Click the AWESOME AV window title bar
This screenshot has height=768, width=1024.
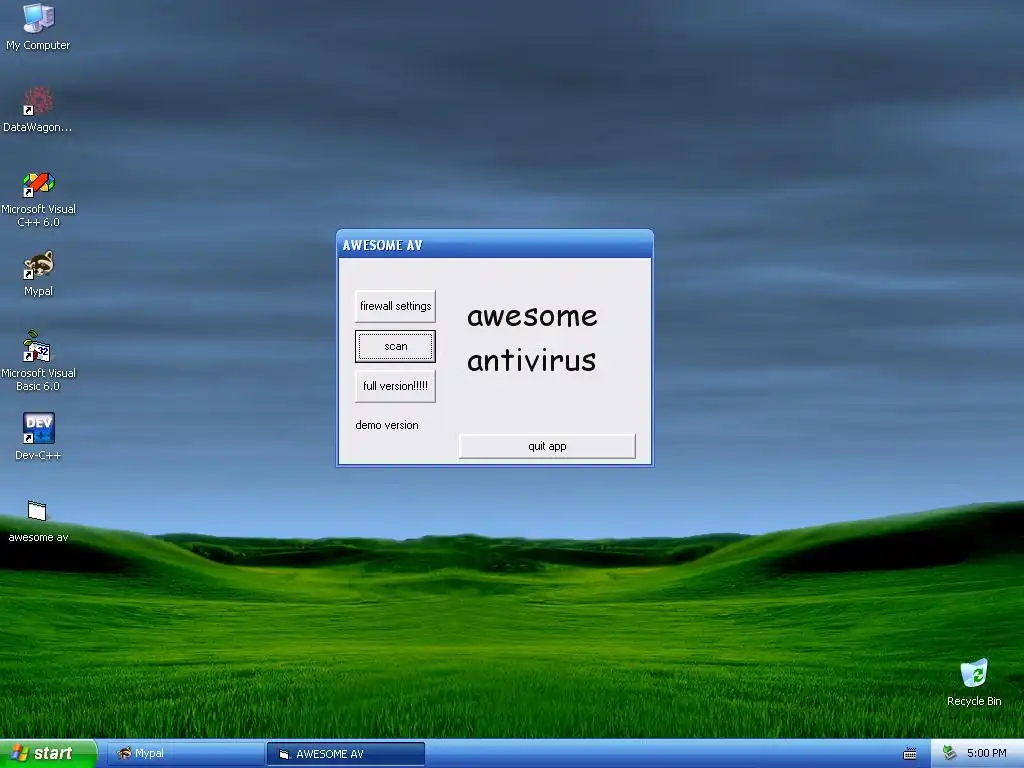tap(494, 245)
